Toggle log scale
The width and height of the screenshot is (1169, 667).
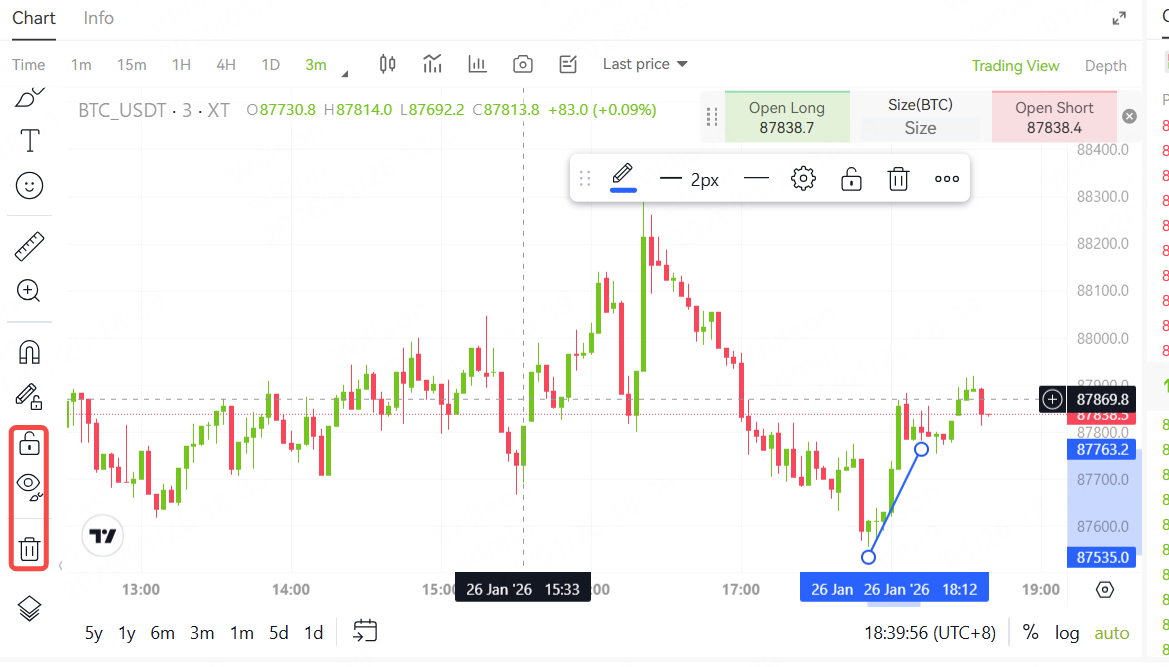(1067, 633)
